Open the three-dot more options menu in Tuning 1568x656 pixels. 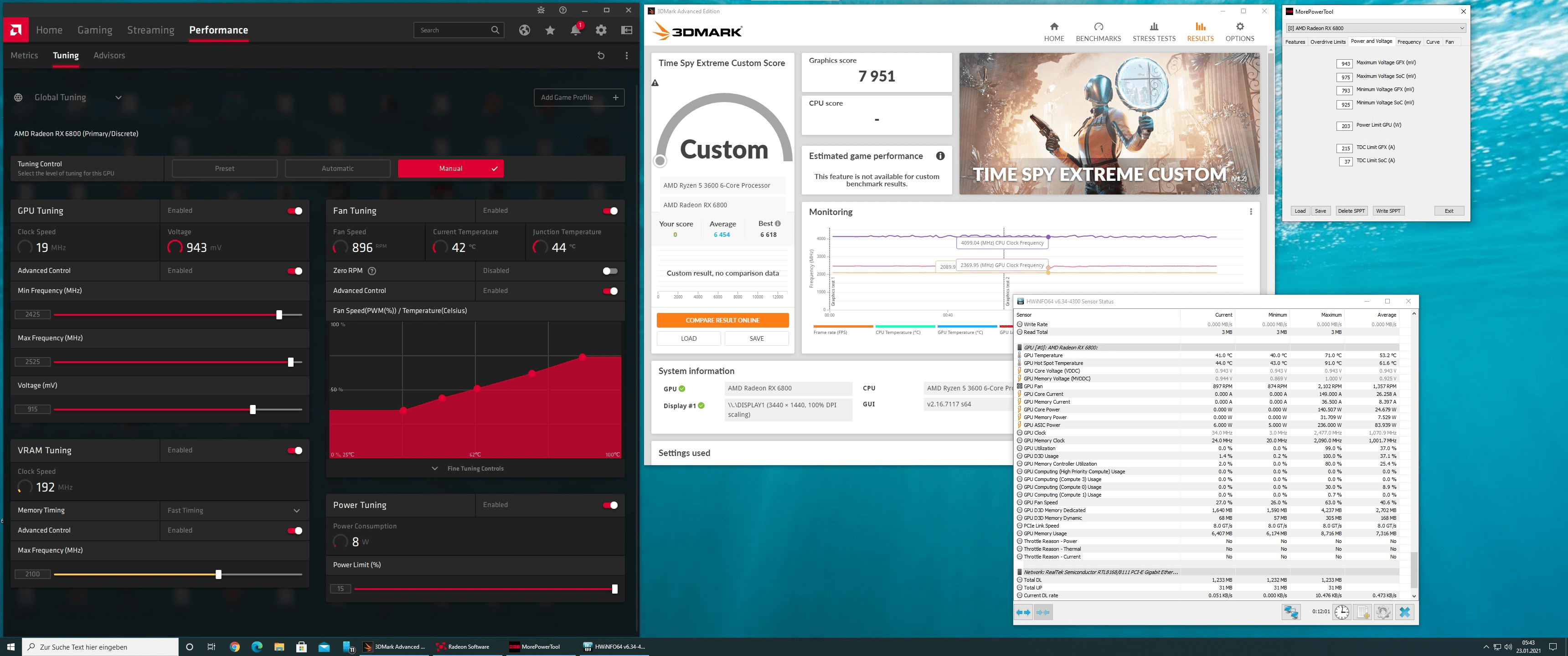(x=626, y=56)
